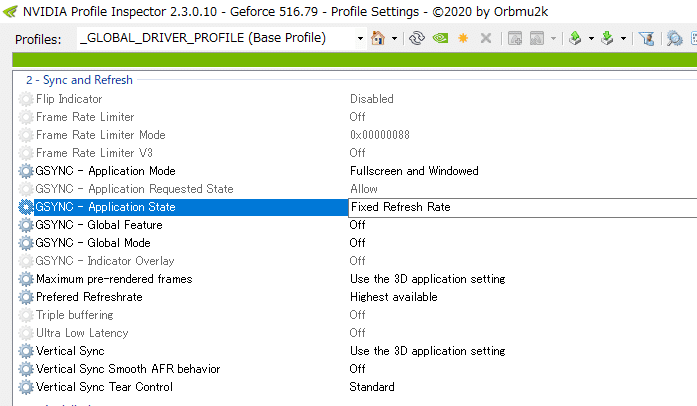This screenshot has height=406, width=697.
Task: Select the 'Frame Rate Limiter V3' setting name
Action: tap(94, 153)
